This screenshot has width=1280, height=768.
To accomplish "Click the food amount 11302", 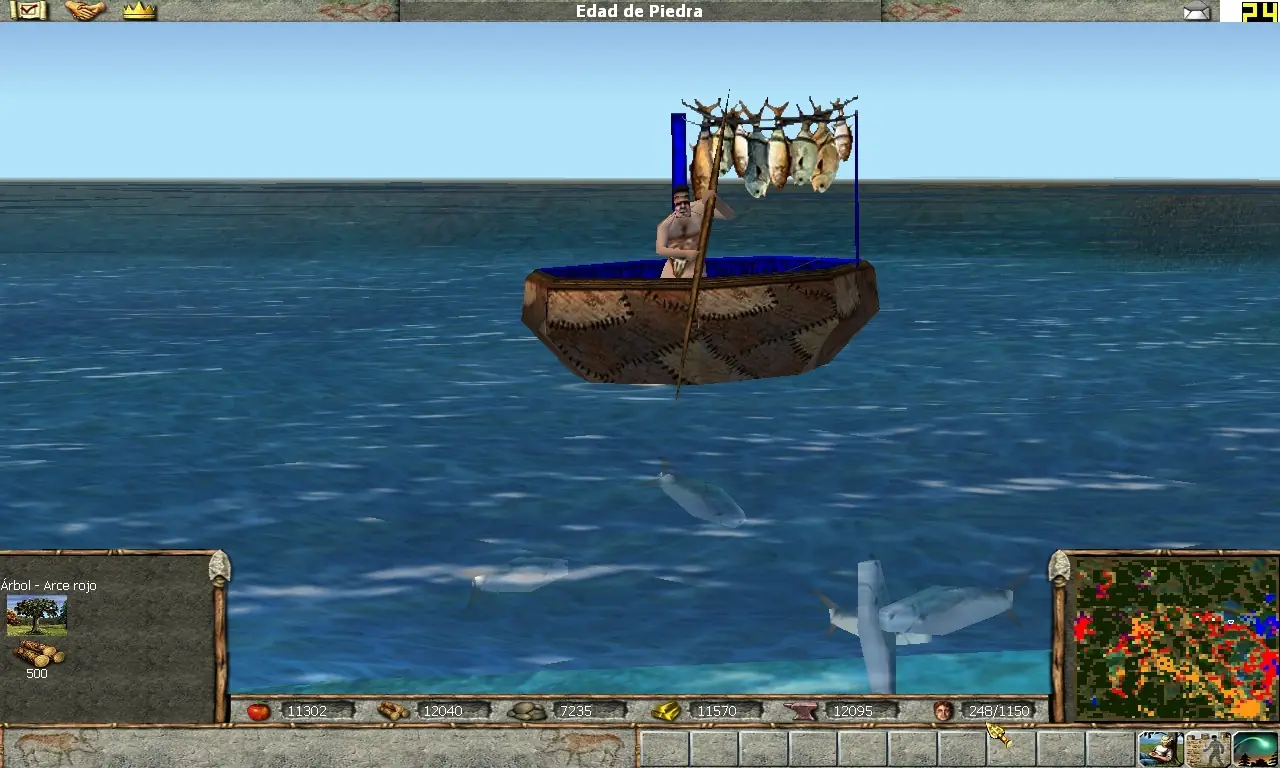I will click(x=307, y=711).
